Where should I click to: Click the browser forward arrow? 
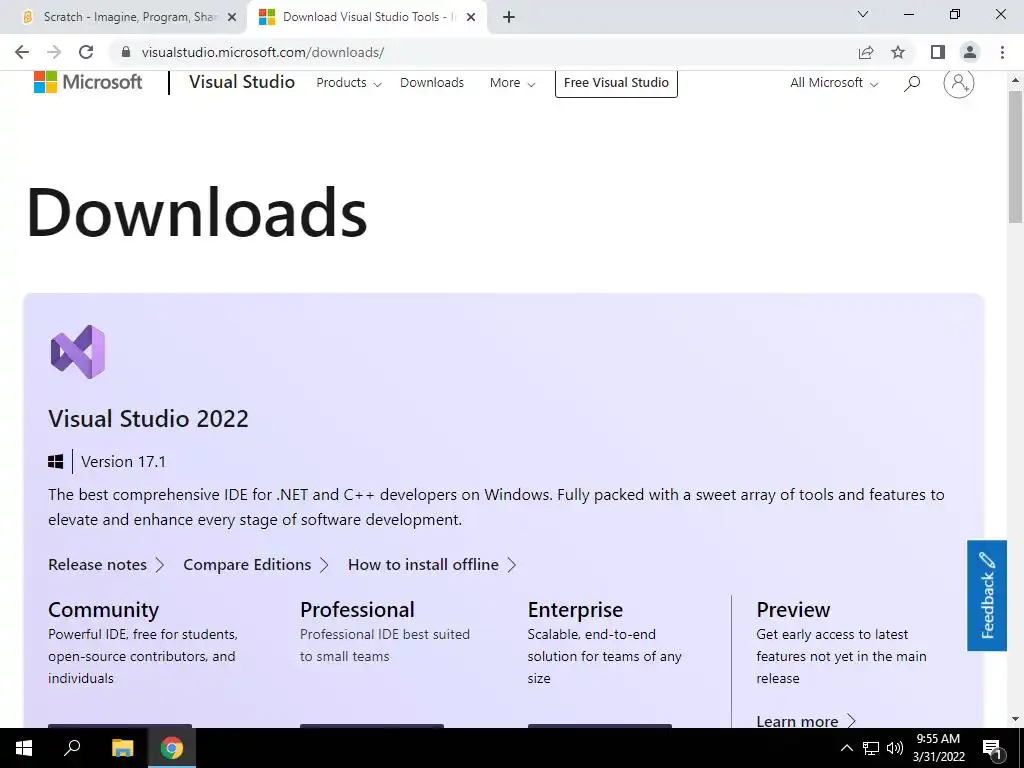54,52
